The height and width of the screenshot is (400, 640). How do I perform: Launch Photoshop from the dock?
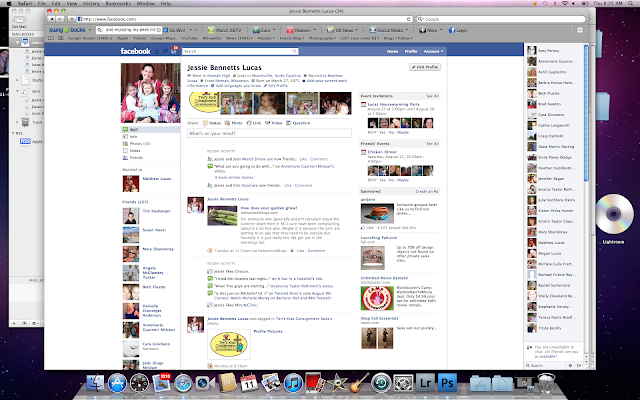447,384
